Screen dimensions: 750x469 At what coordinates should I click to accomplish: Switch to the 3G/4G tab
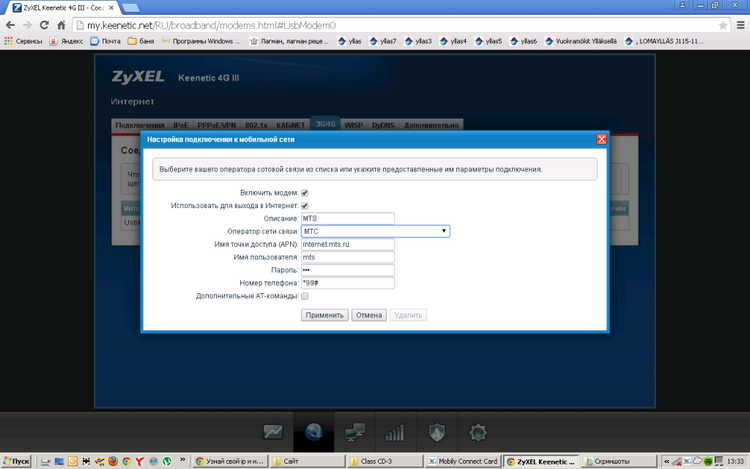(x=325, y=124)
